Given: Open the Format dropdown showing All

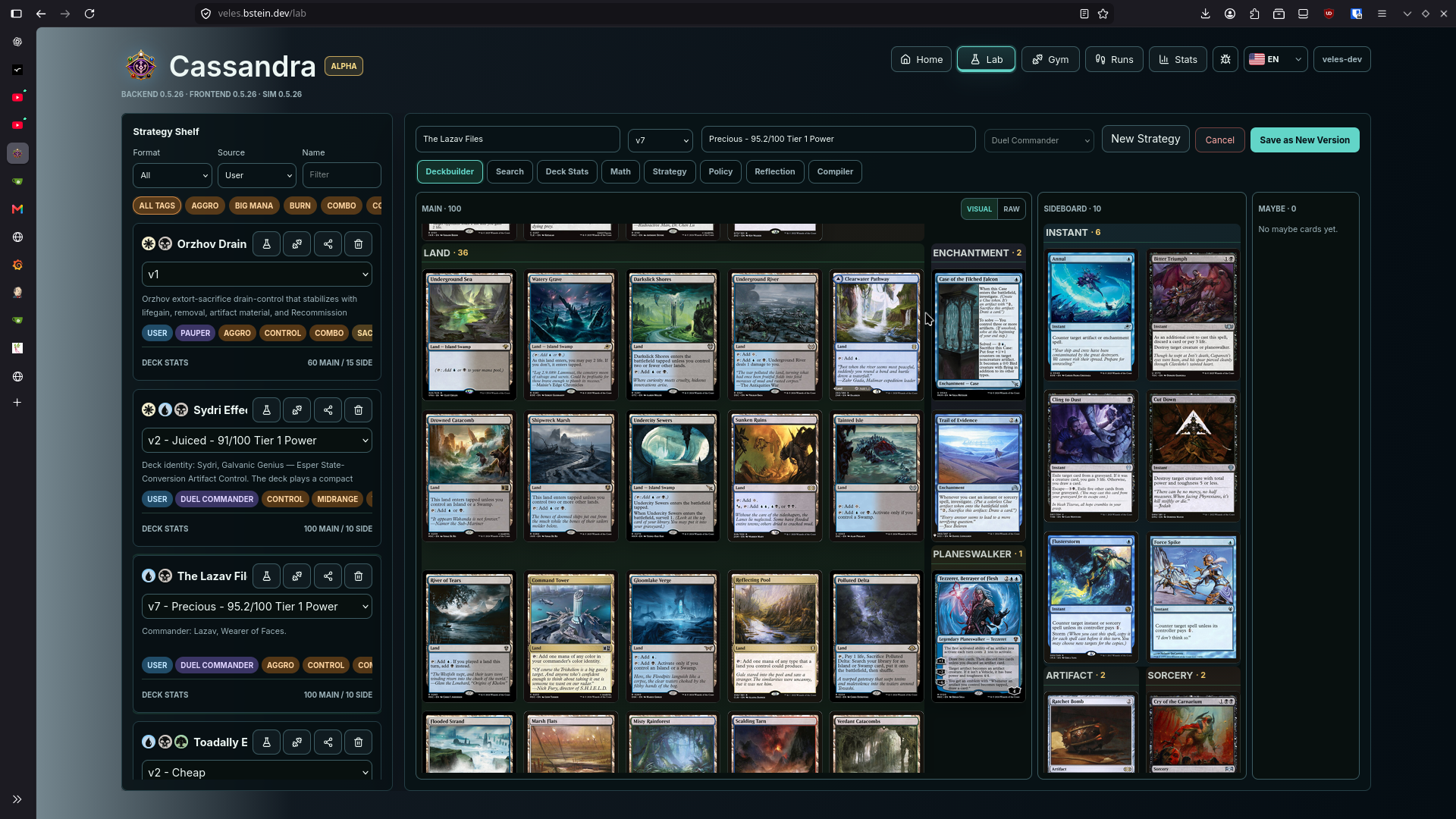Looking at the screenshot, I should click(173, 175).
